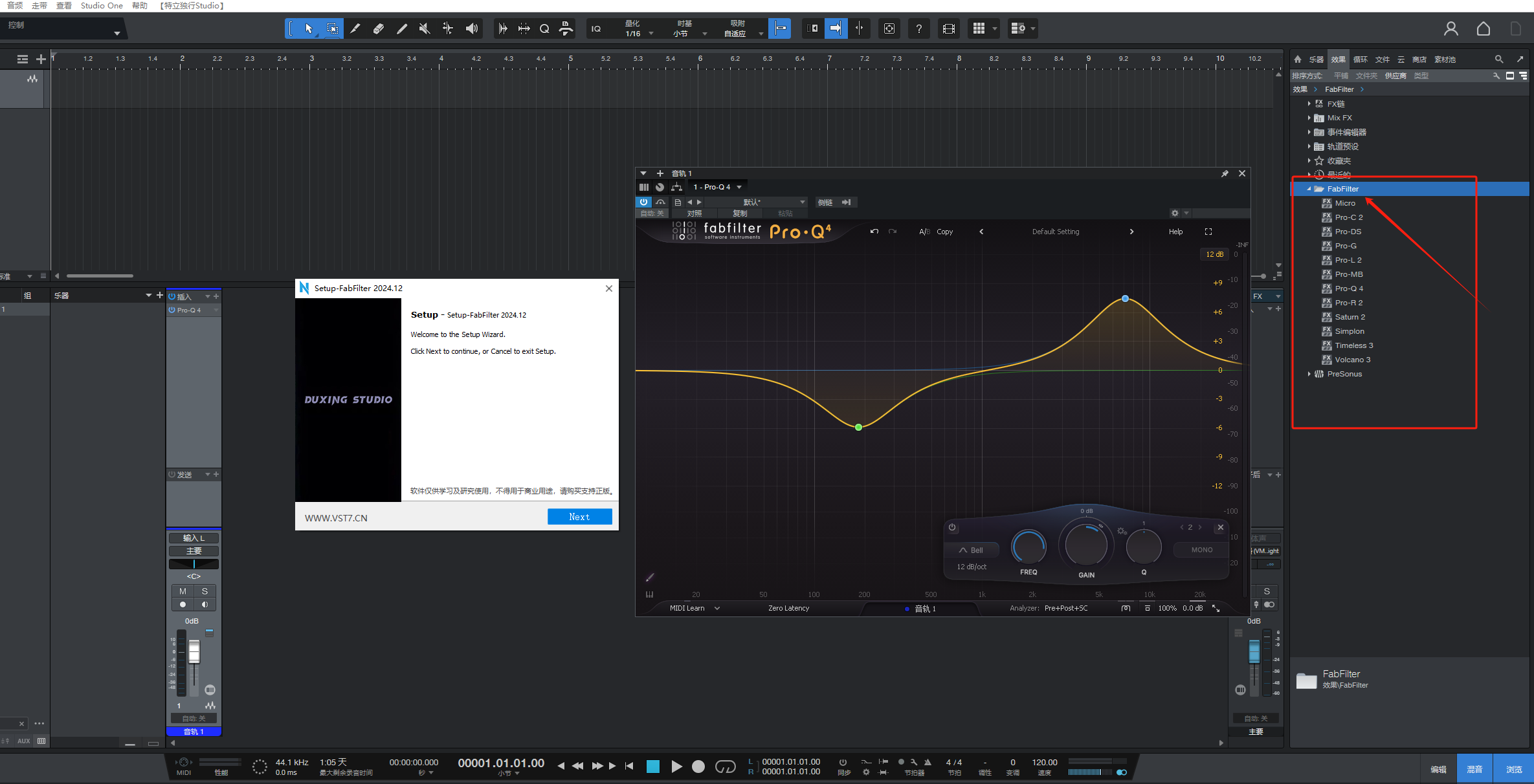Toggle the transport loop button
The image size is (1534, 784).
coord(725,767)
